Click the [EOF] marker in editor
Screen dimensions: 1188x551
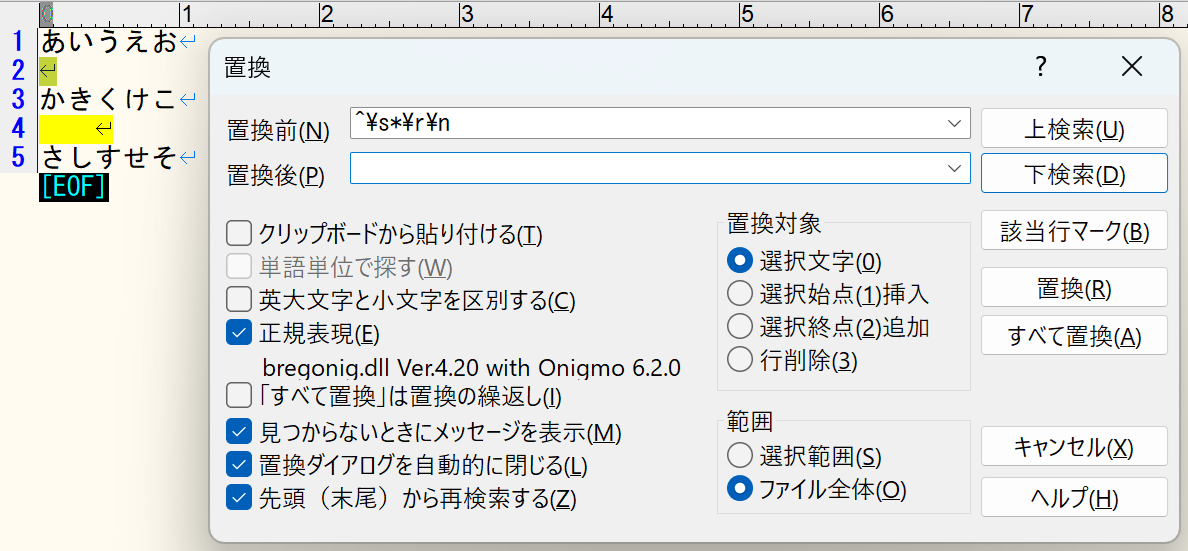[73, 188]
